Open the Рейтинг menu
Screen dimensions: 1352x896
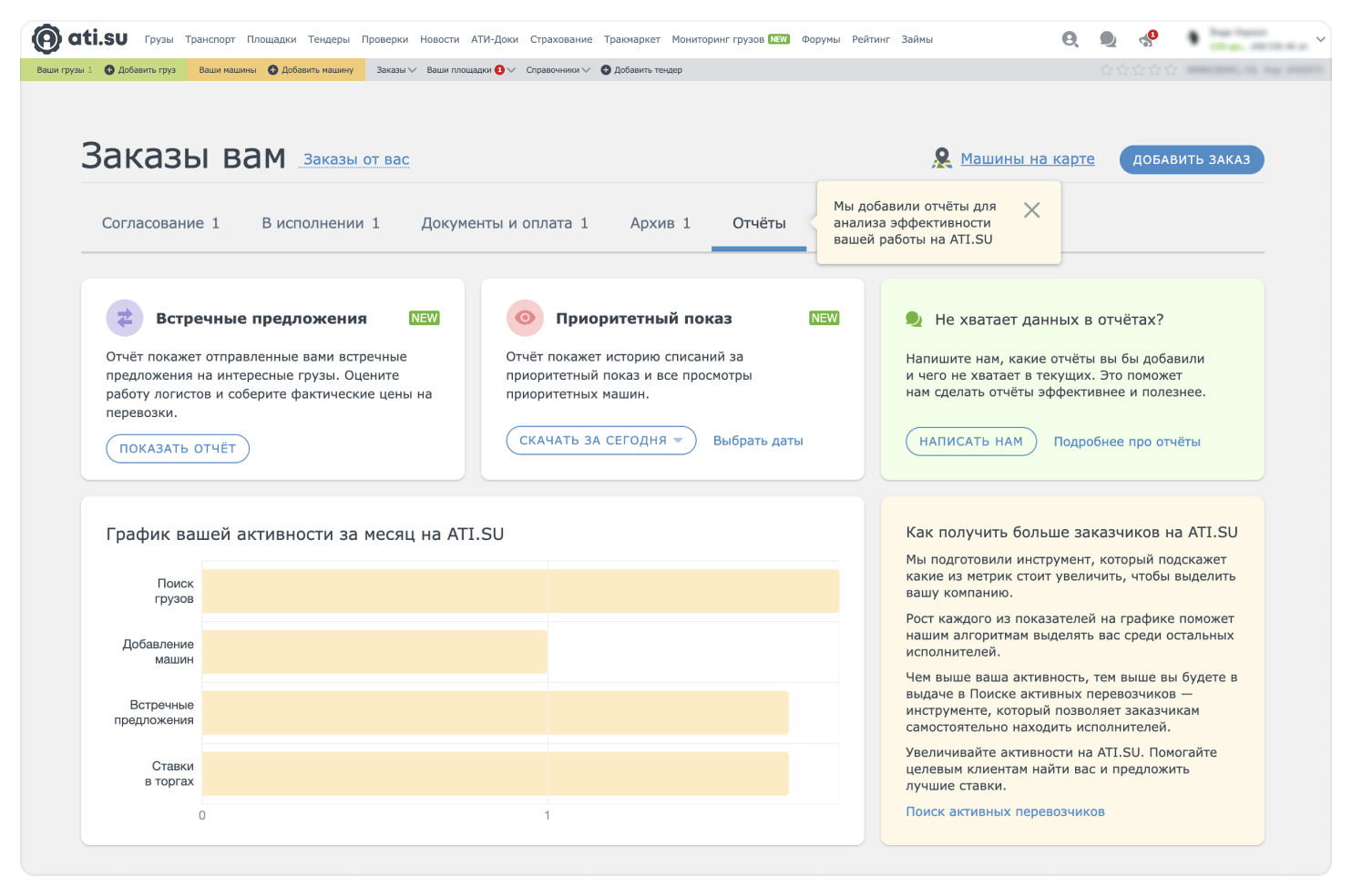tap(871, 39)
